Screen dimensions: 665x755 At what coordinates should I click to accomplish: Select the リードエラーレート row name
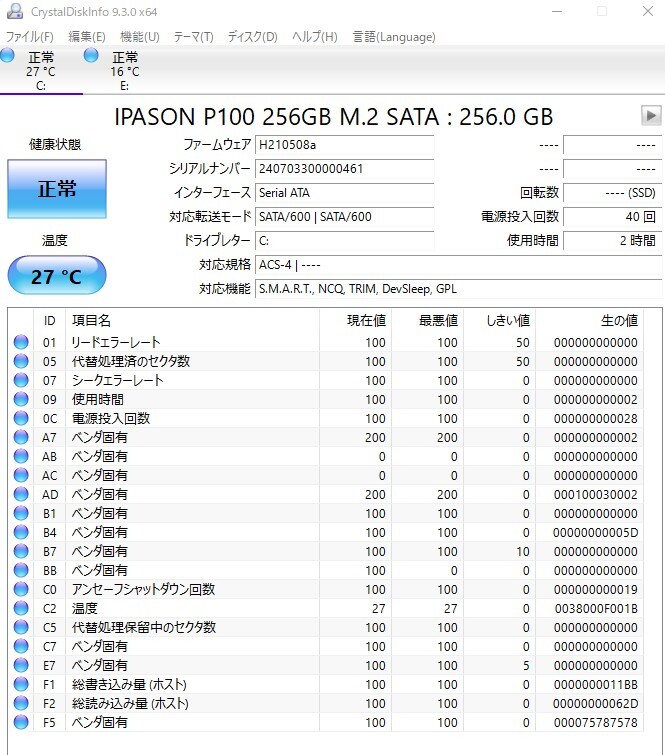[116, 342]
